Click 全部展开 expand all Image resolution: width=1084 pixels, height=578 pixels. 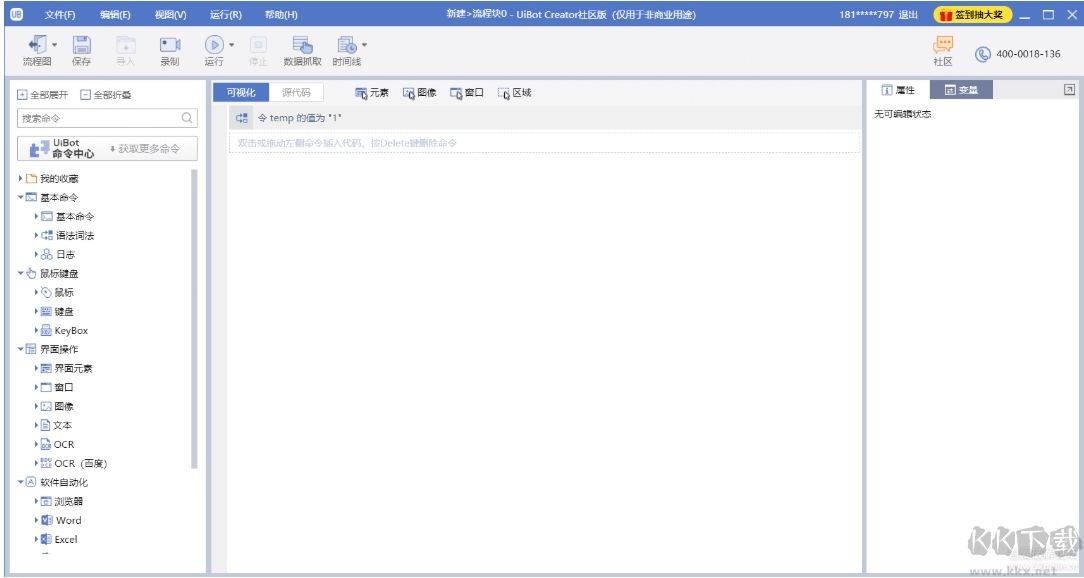click(43, 95)
